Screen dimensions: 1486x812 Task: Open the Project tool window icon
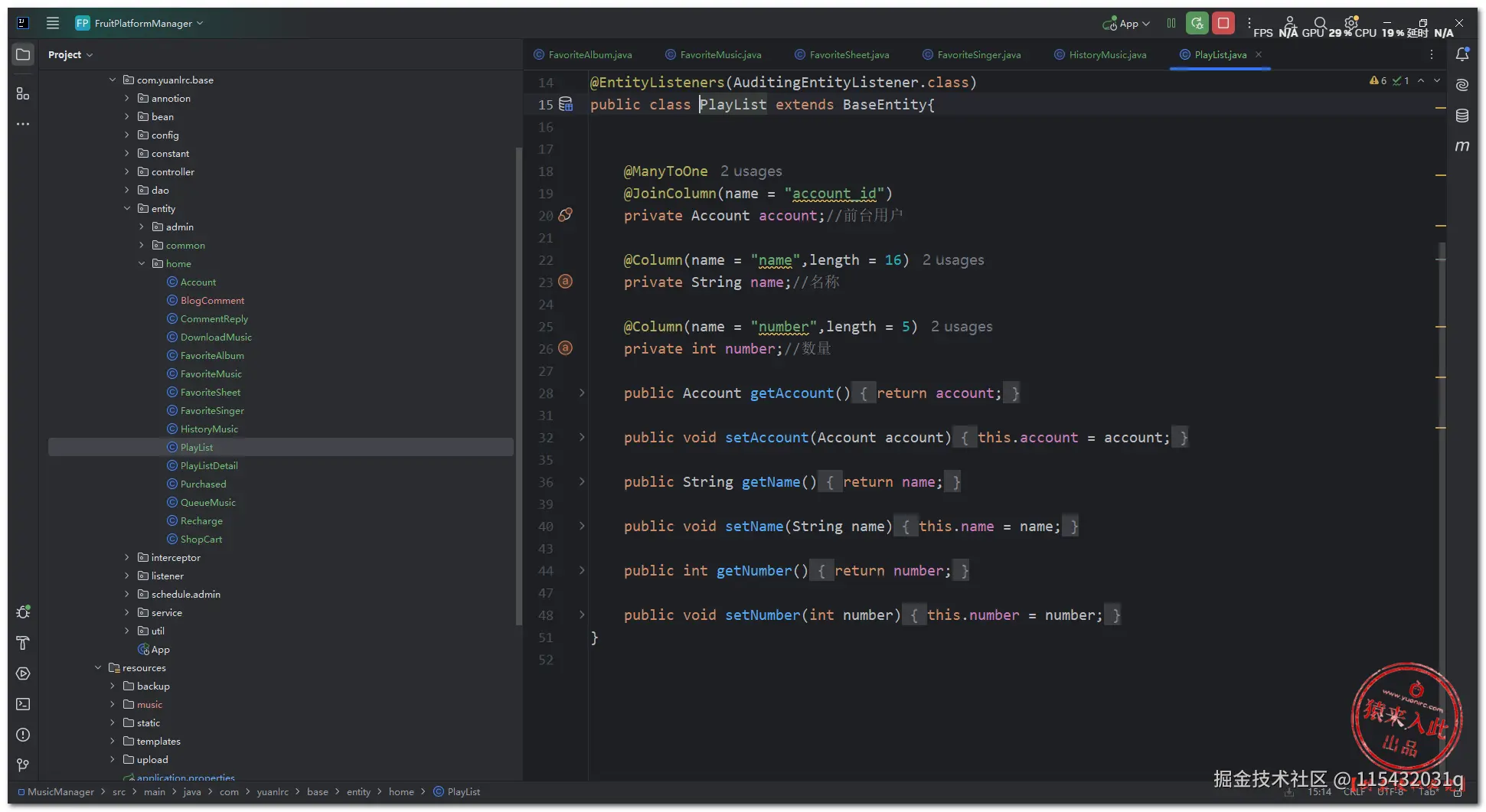(23, 54)
